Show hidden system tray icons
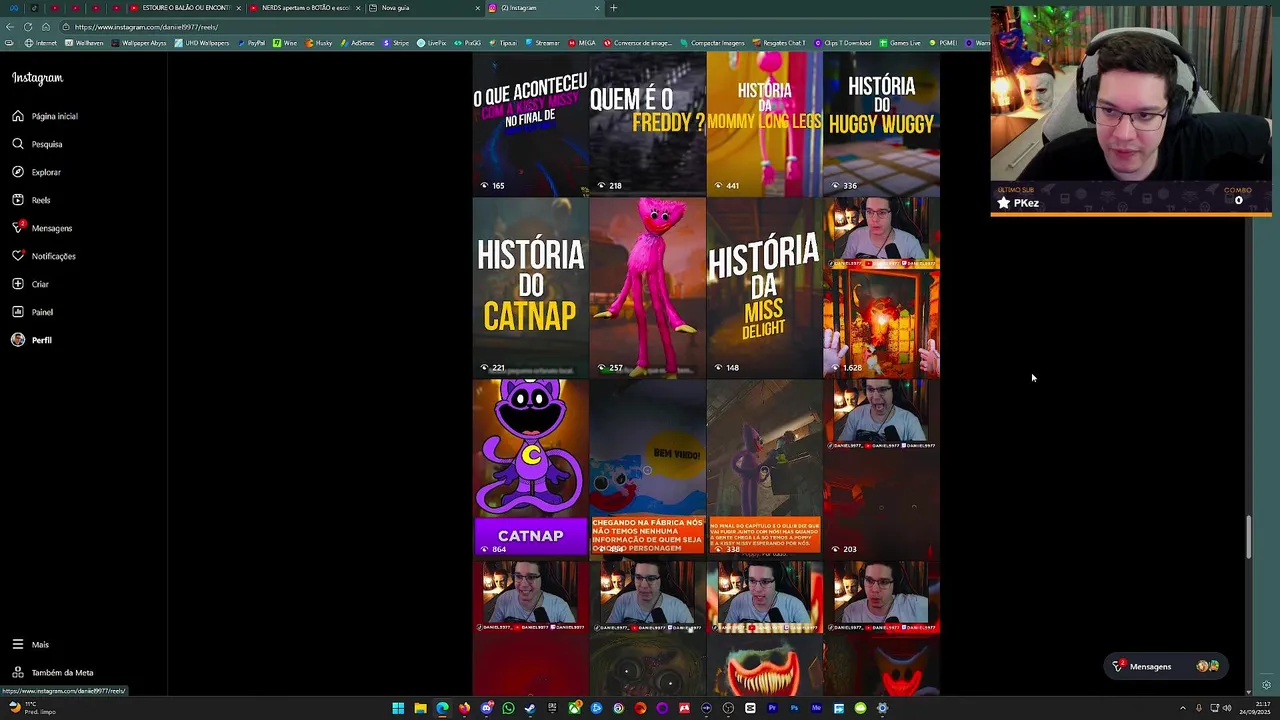 click(1182, 708)
